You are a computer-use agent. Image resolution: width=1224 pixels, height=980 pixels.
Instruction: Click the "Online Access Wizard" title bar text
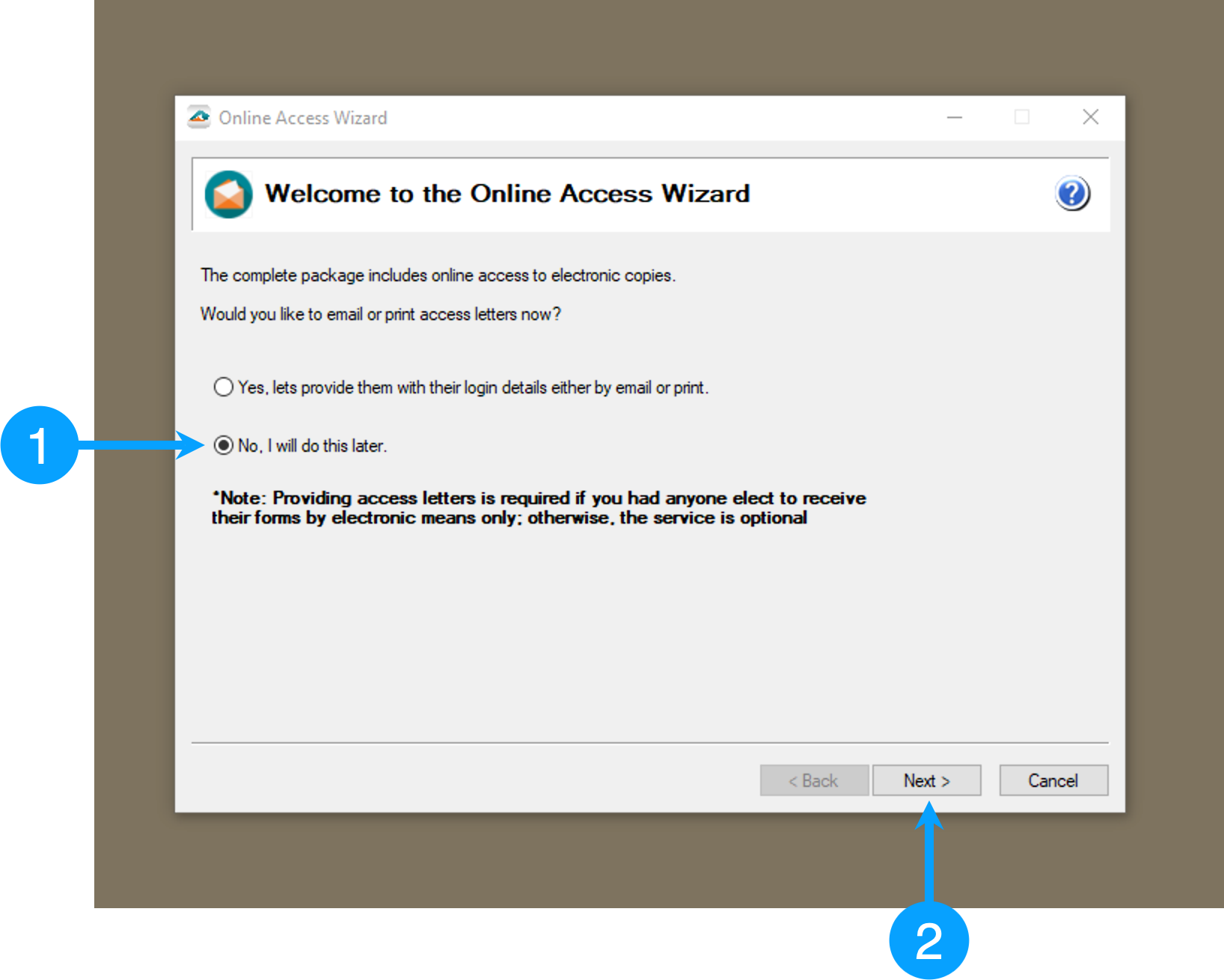coord(303,118)
